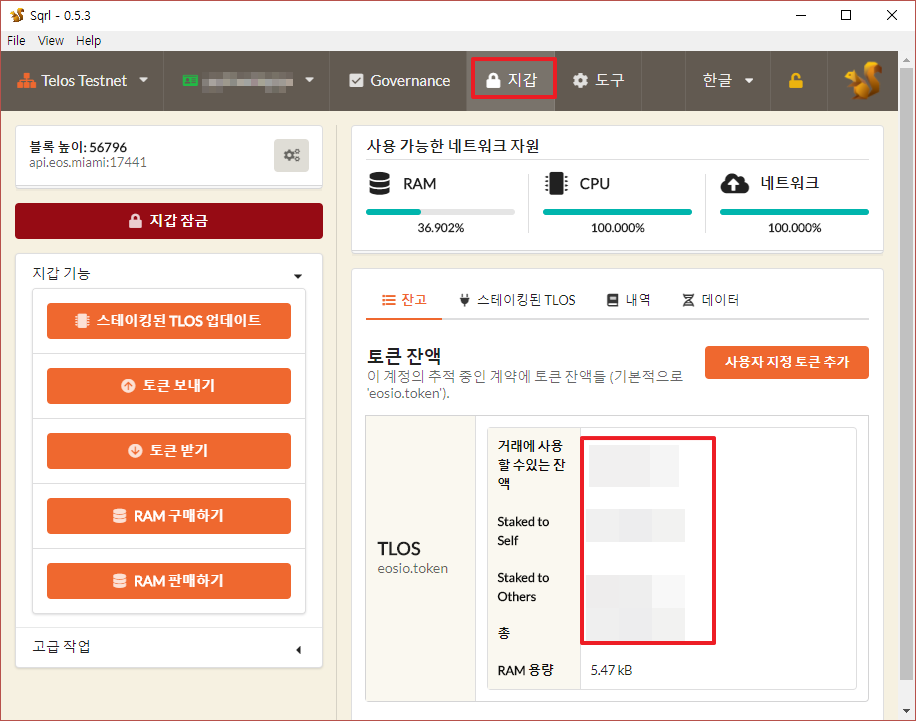Click the 5.47 kB RAM value
This screenshot has height=721, width=916.
(x=611, y=670)
